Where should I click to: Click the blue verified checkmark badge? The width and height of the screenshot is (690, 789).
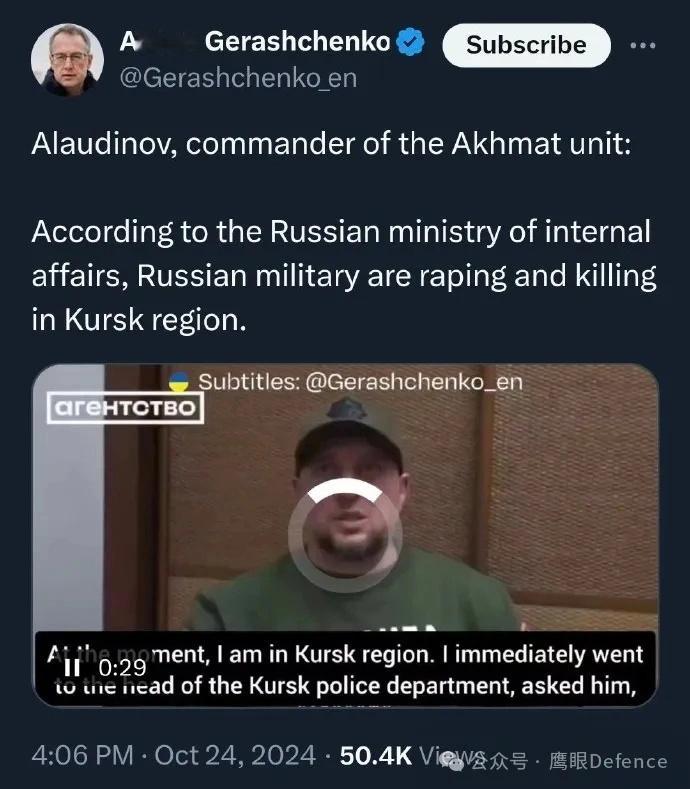[410, 41]
